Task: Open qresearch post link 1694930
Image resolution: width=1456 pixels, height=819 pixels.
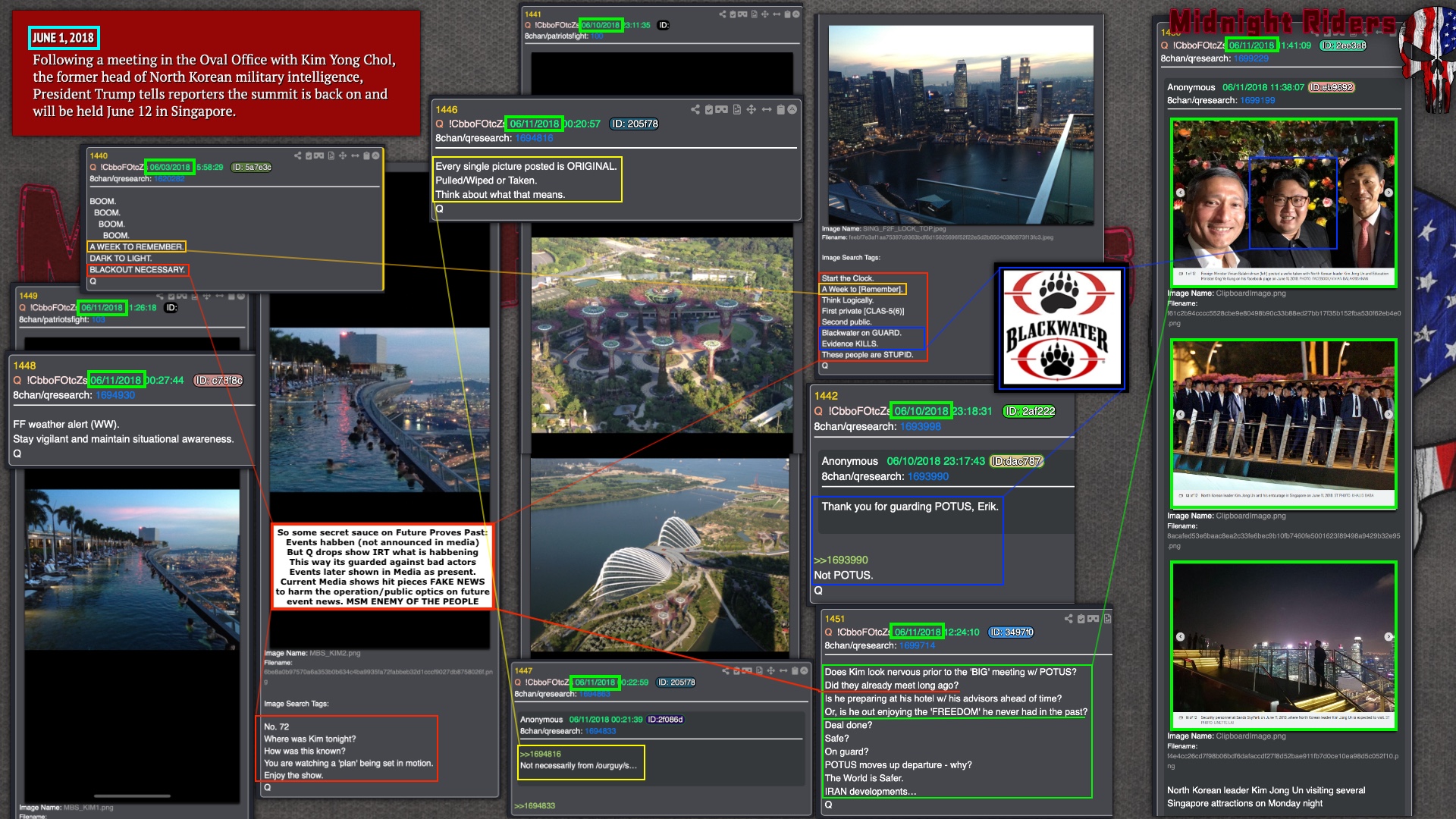Action: click(x=115, y=395)
